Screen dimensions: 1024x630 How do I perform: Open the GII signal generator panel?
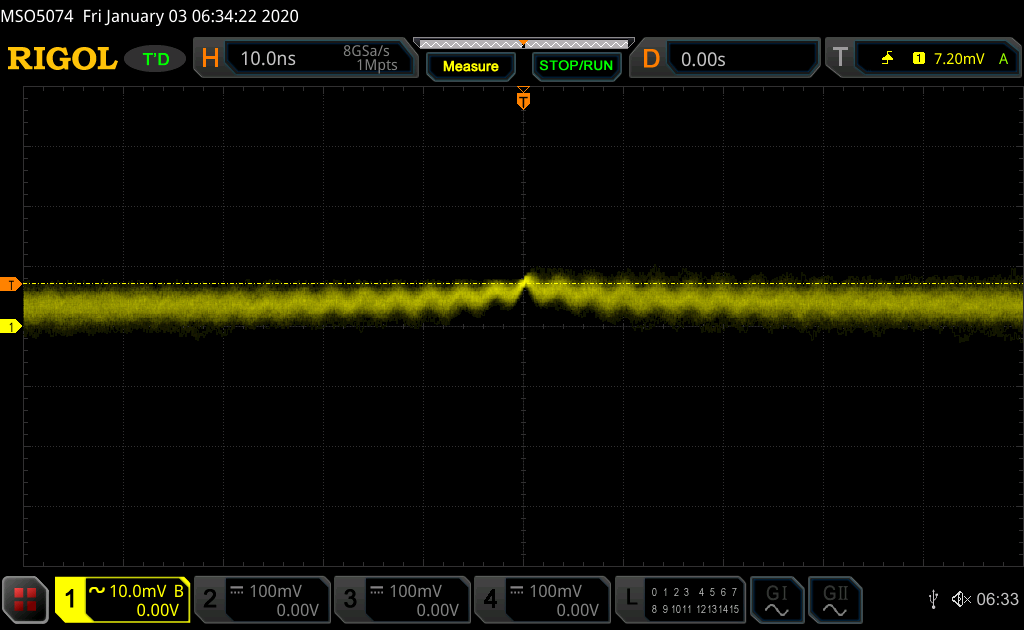coord(835,599)
